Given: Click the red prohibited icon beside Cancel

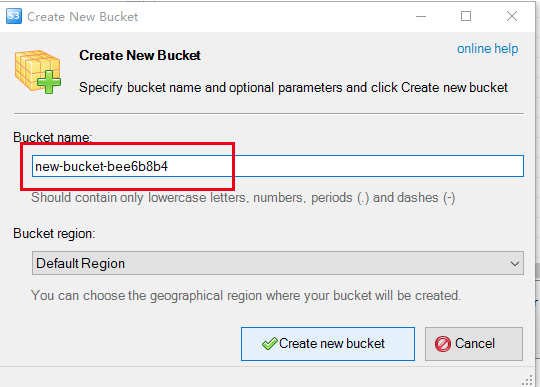Looking at the screenshot, I should pyautogui.click(x=443, y=344).
